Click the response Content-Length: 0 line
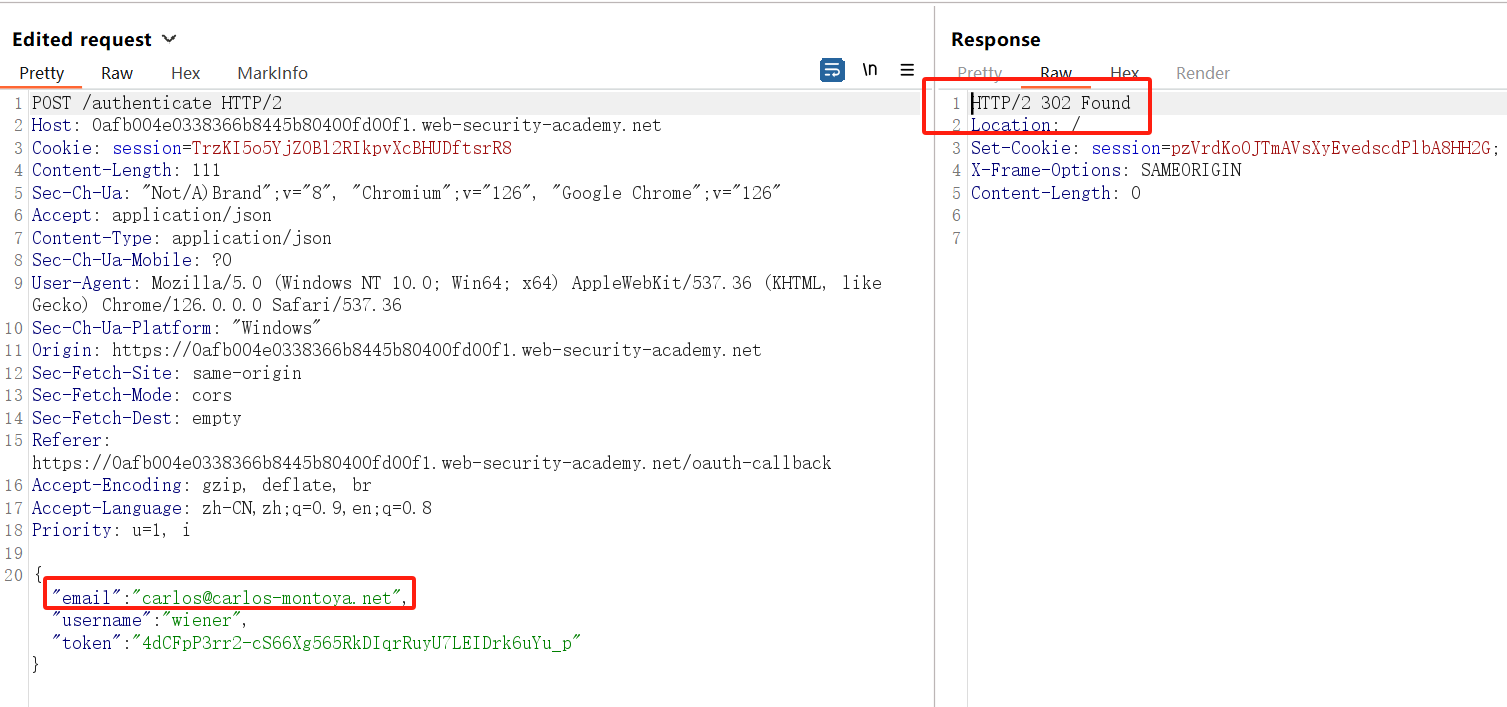The height and width of the screenshot is (707, 1507). point(1056,193)
